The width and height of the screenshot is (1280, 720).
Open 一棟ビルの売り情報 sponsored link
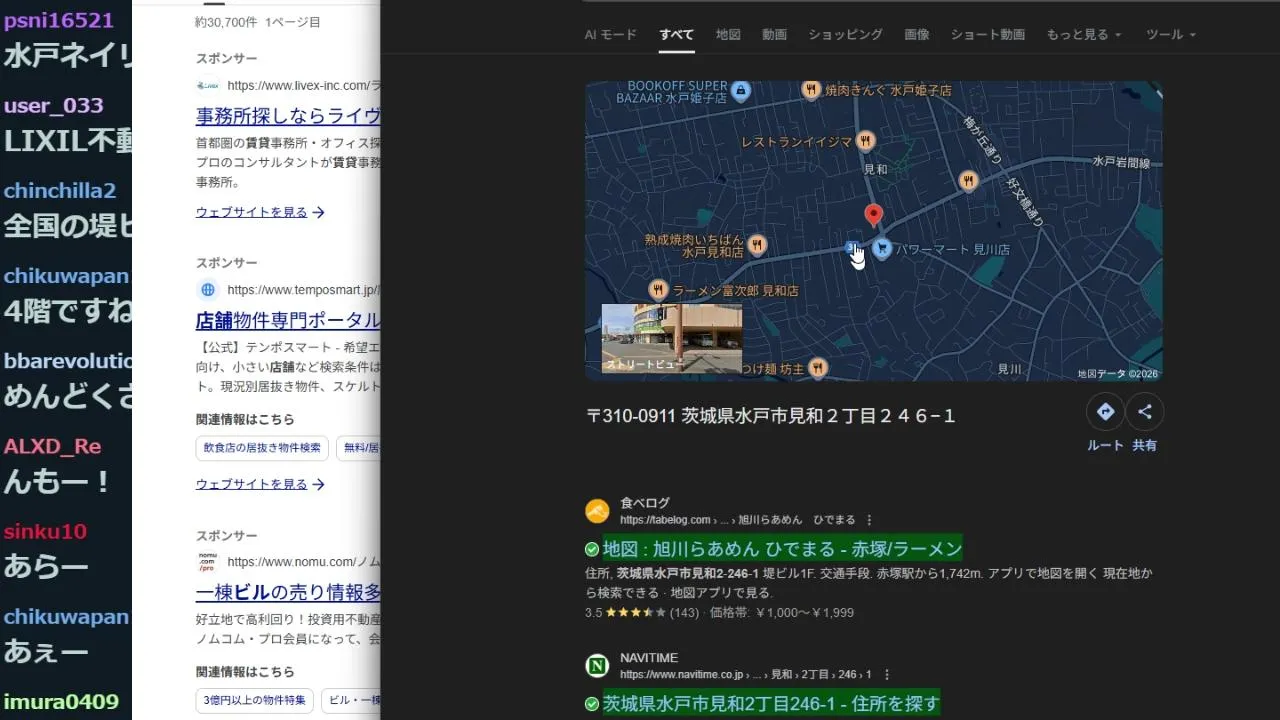pyautogui.click(x=288, y=592)
